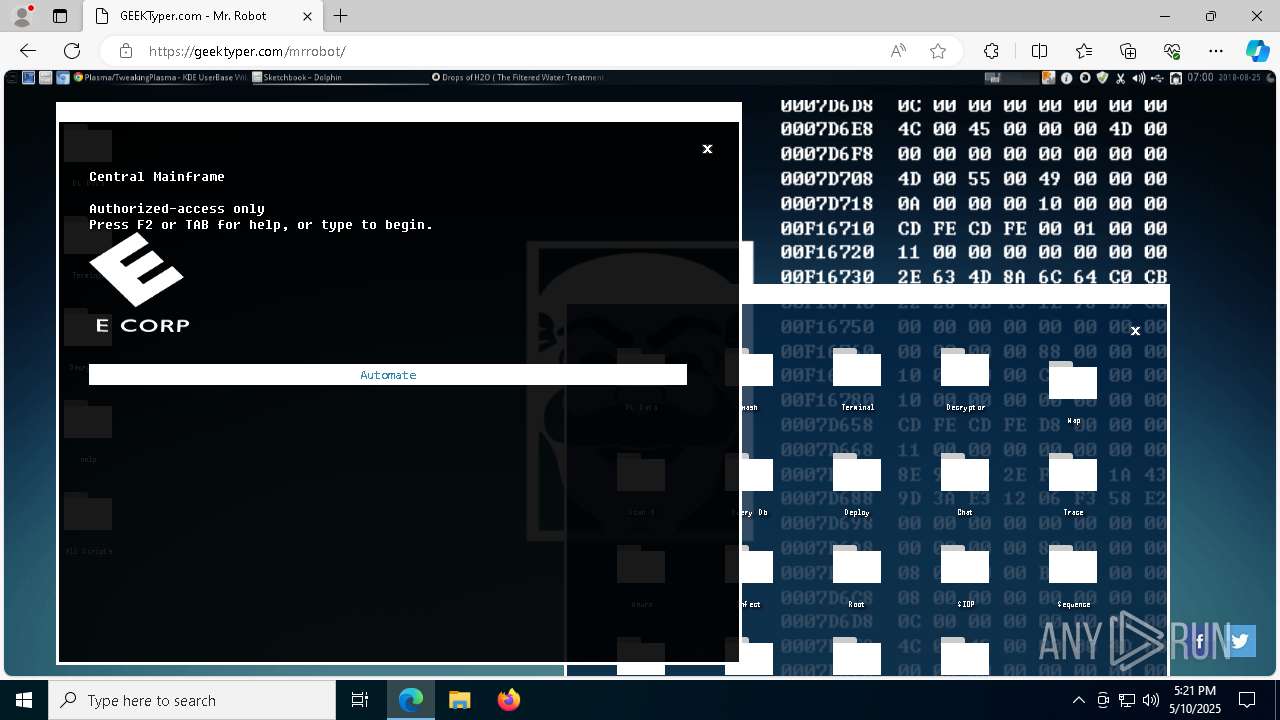Click the Facebook share icon
Viewport: 1280px width, 720px height.
pos(1200,641)
